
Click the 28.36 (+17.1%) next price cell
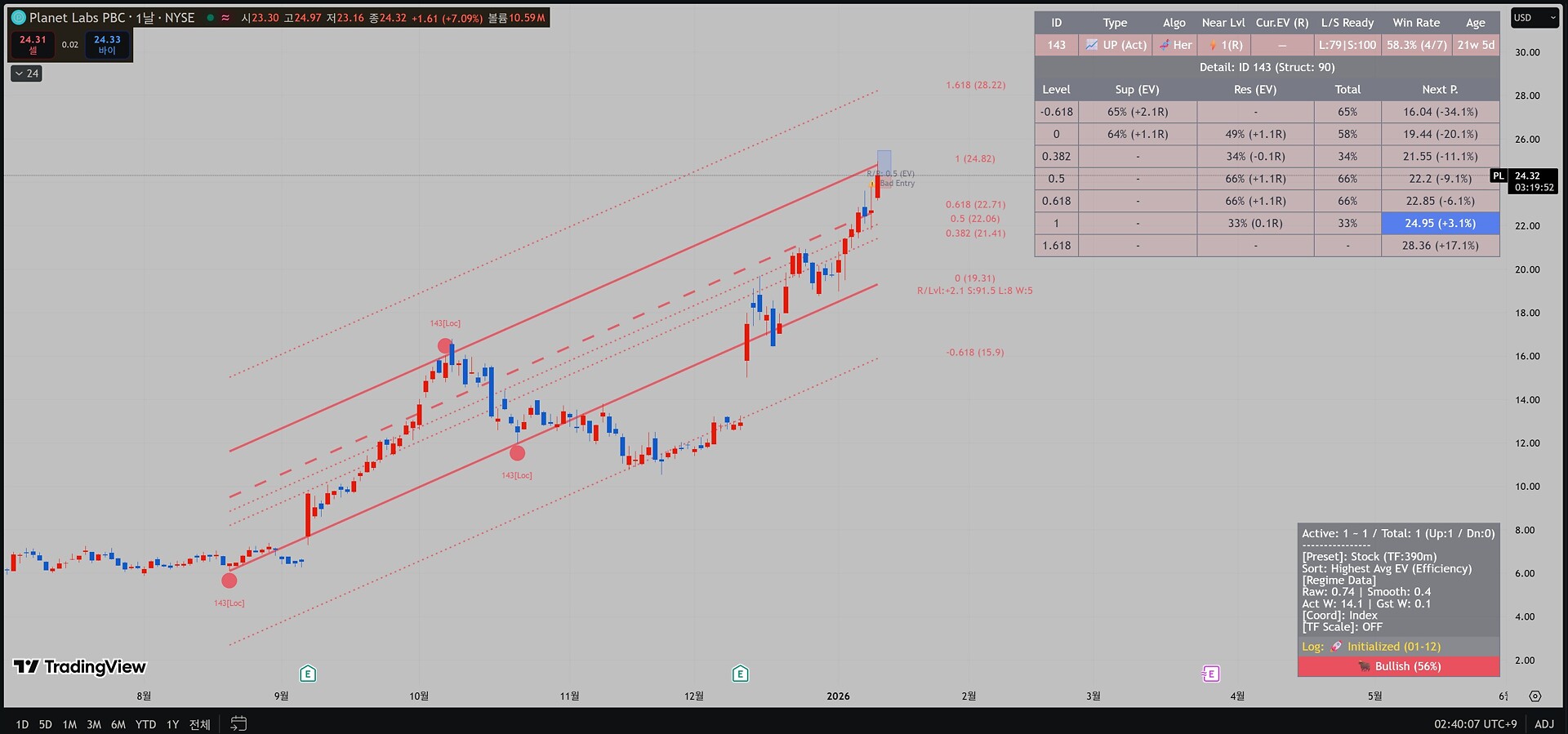click(1440, 246)
